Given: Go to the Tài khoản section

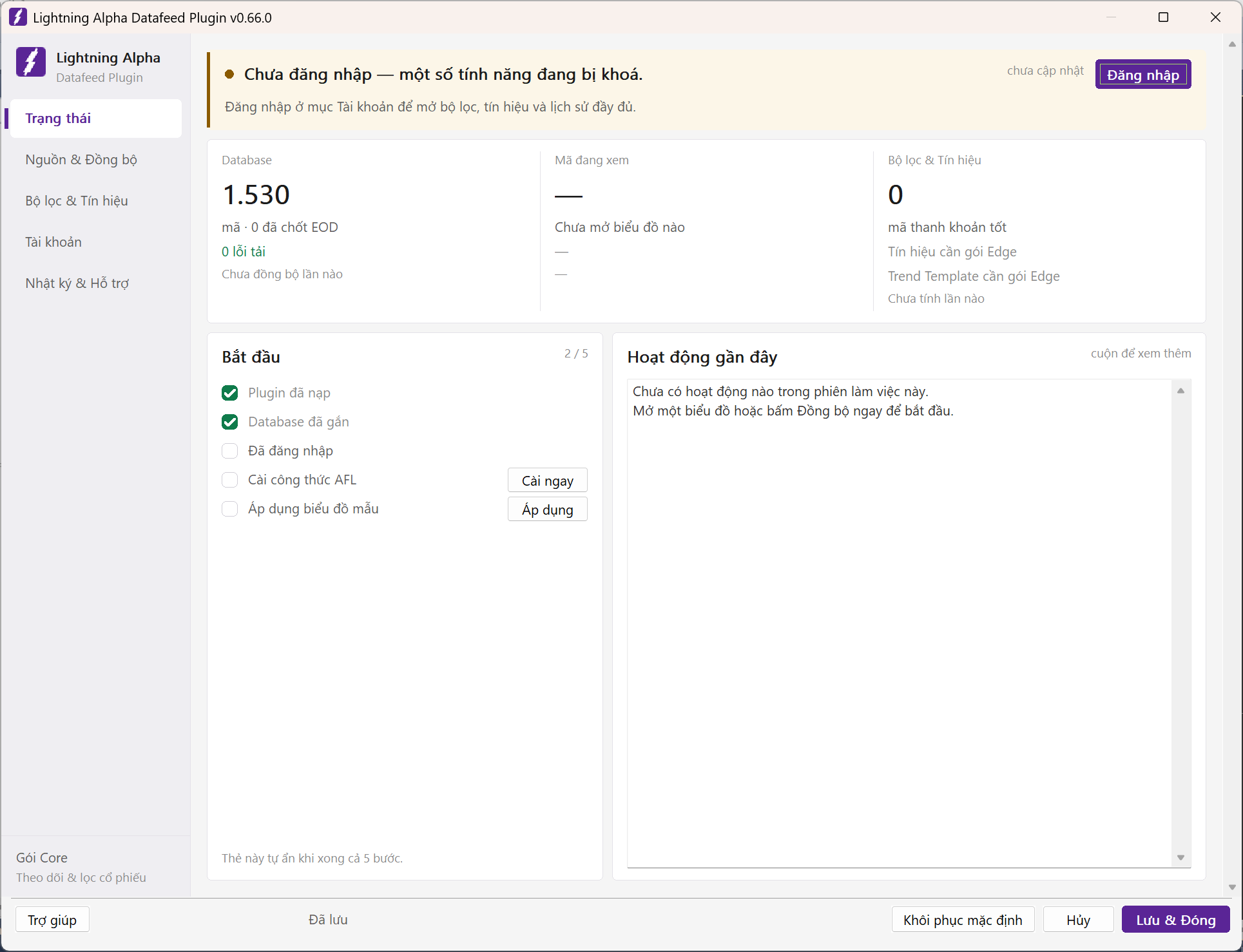Looking at the screenshot, I should 95,242.
